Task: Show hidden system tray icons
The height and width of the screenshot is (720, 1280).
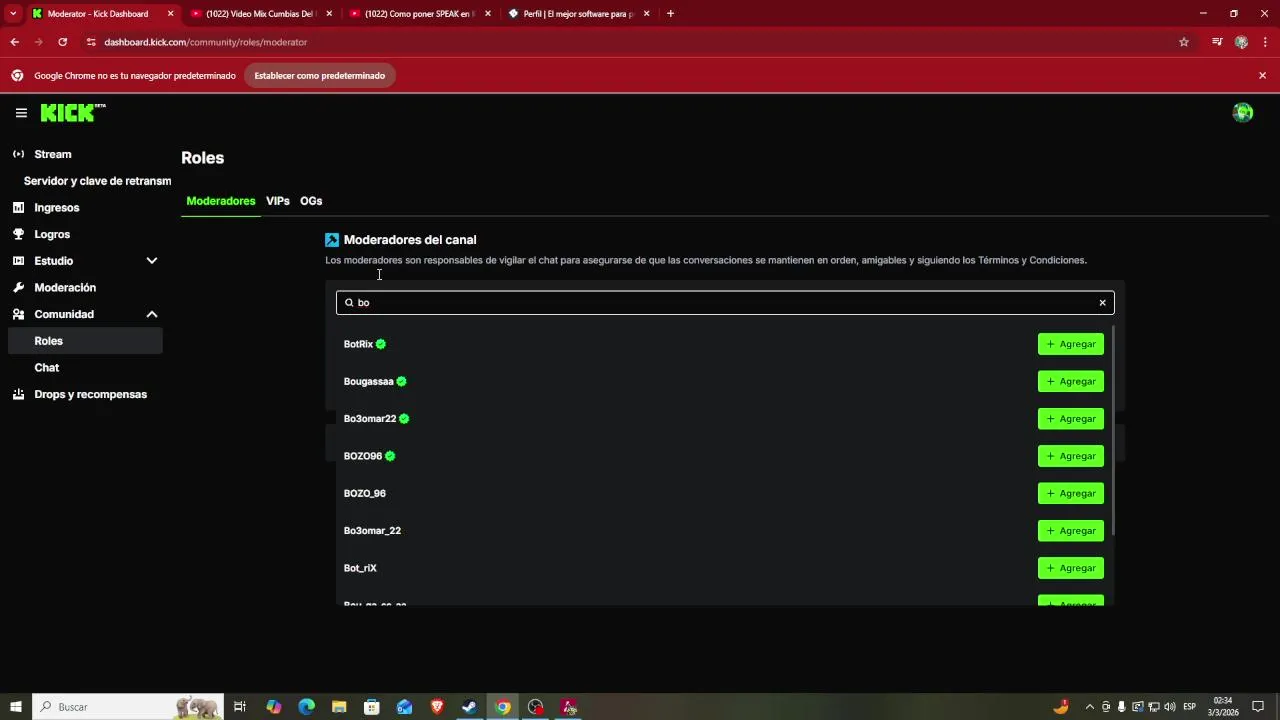Action: pyautogui.click(x=1089, y=707)
